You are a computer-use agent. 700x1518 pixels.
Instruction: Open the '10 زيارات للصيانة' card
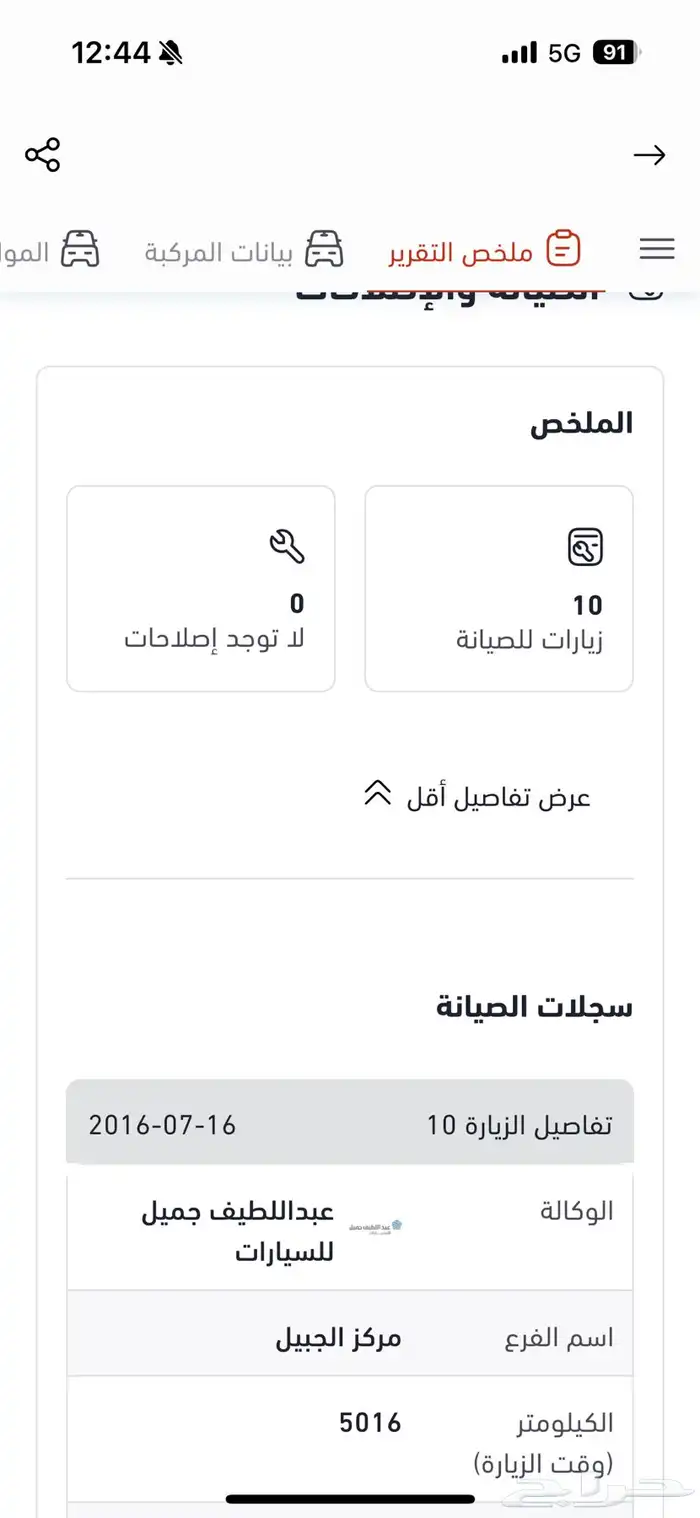[499, 588]
